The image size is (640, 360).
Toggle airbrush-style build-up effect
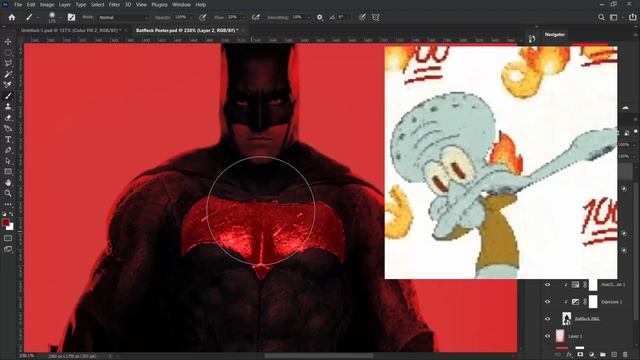click(x=256, y=18)
